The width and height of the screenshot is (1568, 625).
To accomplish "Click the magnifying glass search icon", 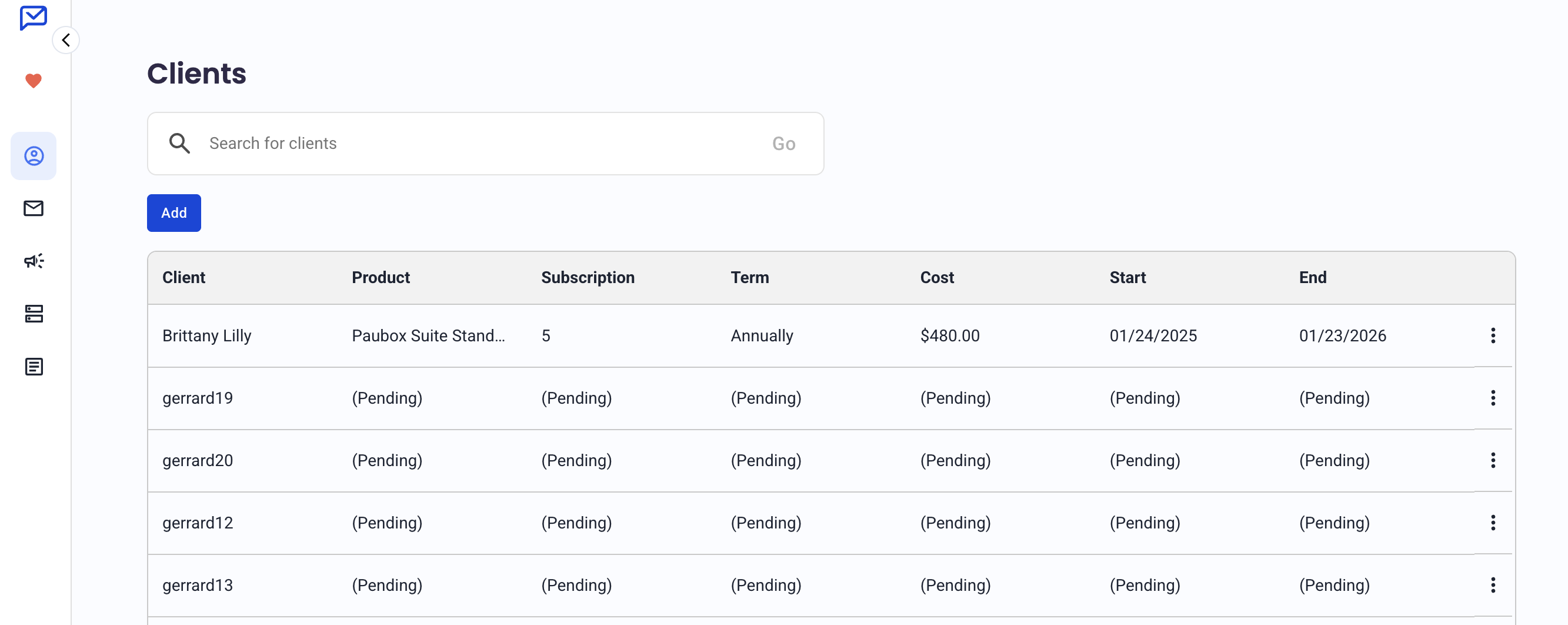I will pyautogui.click(x=179, y=144).
